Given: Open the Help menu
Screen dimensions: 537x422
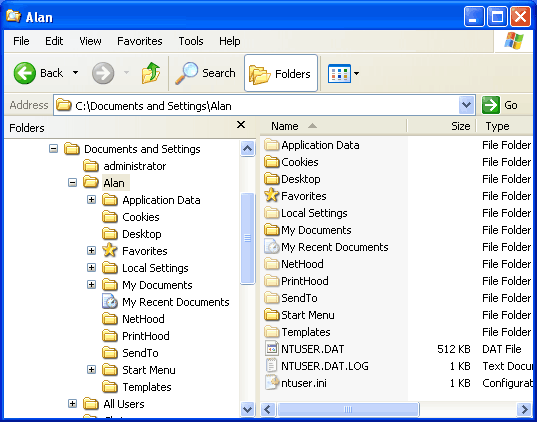Looking at the screenshot, I should coord(230,41).
